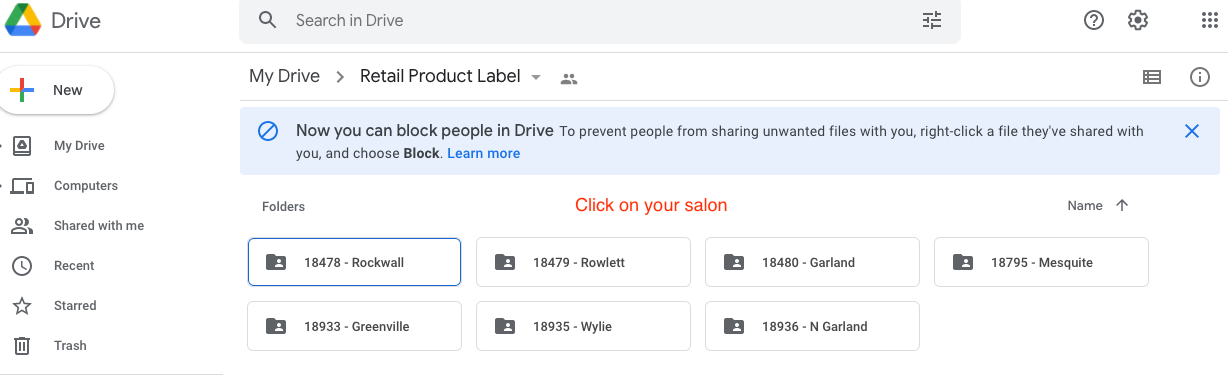Click the Recent clock icon
This screenshot has width=1228, height=380.
[22, 266]
